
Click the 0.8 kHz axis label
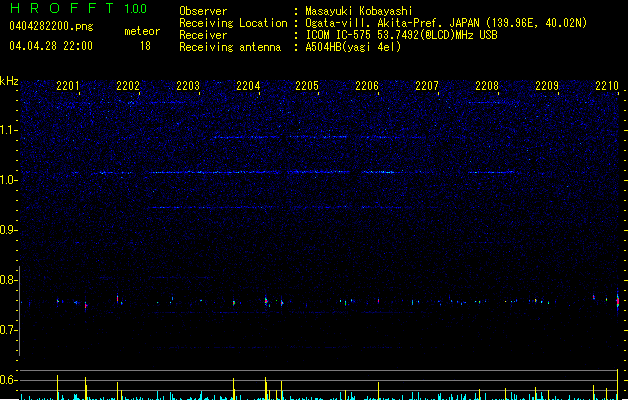pos(8,280)
